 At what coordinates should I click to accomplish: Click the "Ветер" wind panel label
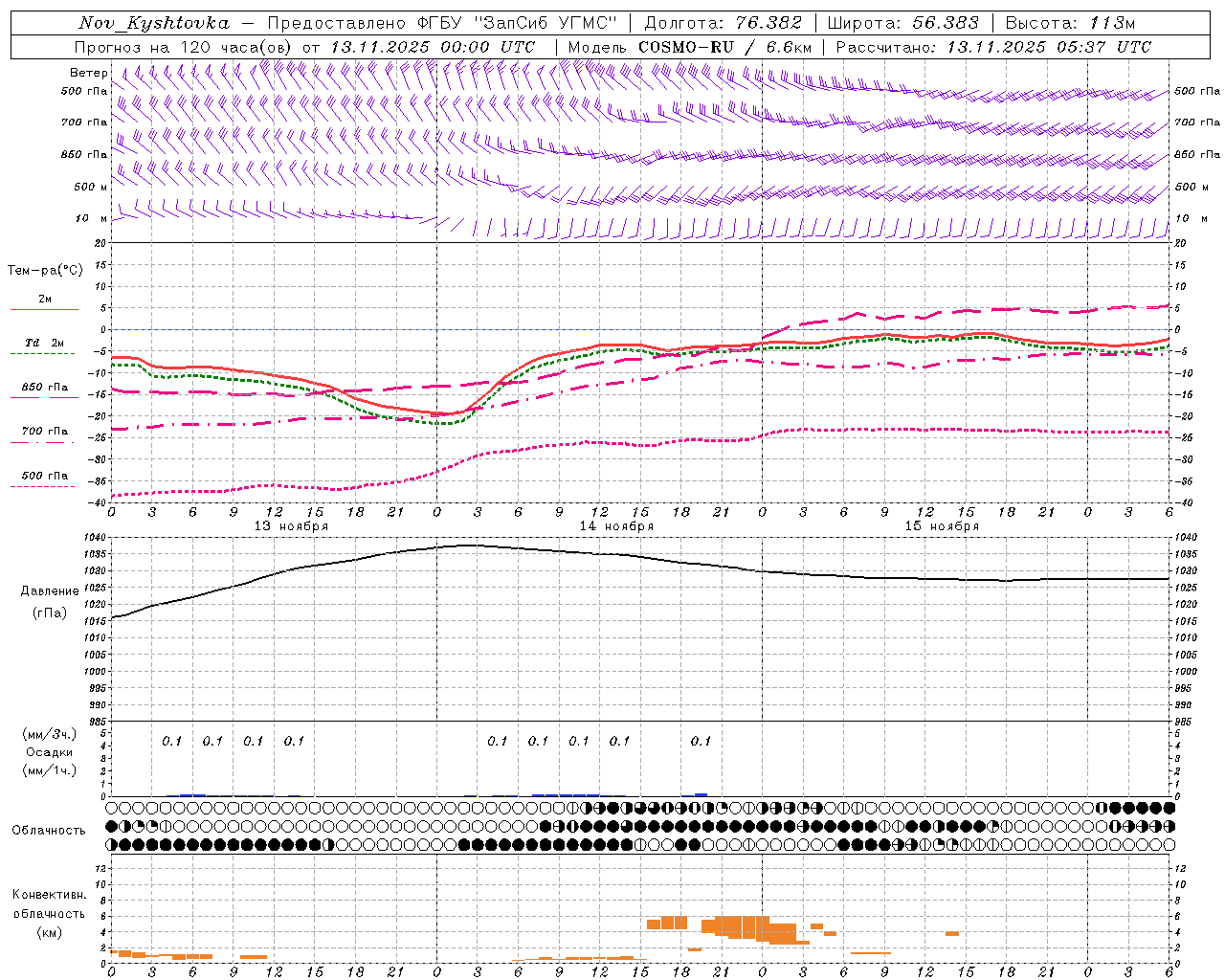click(88, 73)
